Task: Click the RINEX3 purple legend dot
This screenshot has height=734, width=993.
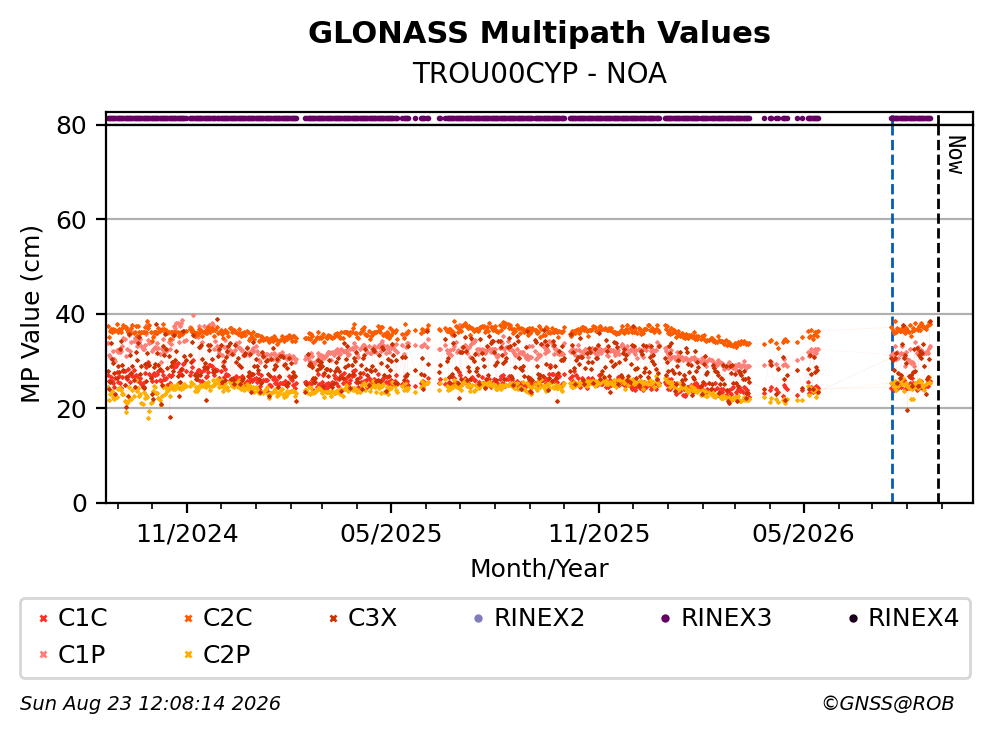Action: click(x=666, y=618)
